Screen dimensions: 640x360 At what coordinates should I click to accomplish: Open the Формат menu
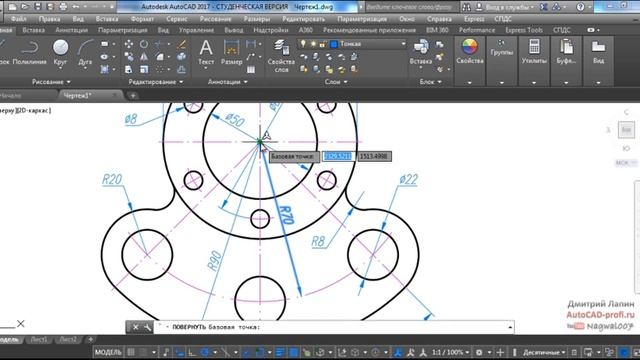point(142,19)
